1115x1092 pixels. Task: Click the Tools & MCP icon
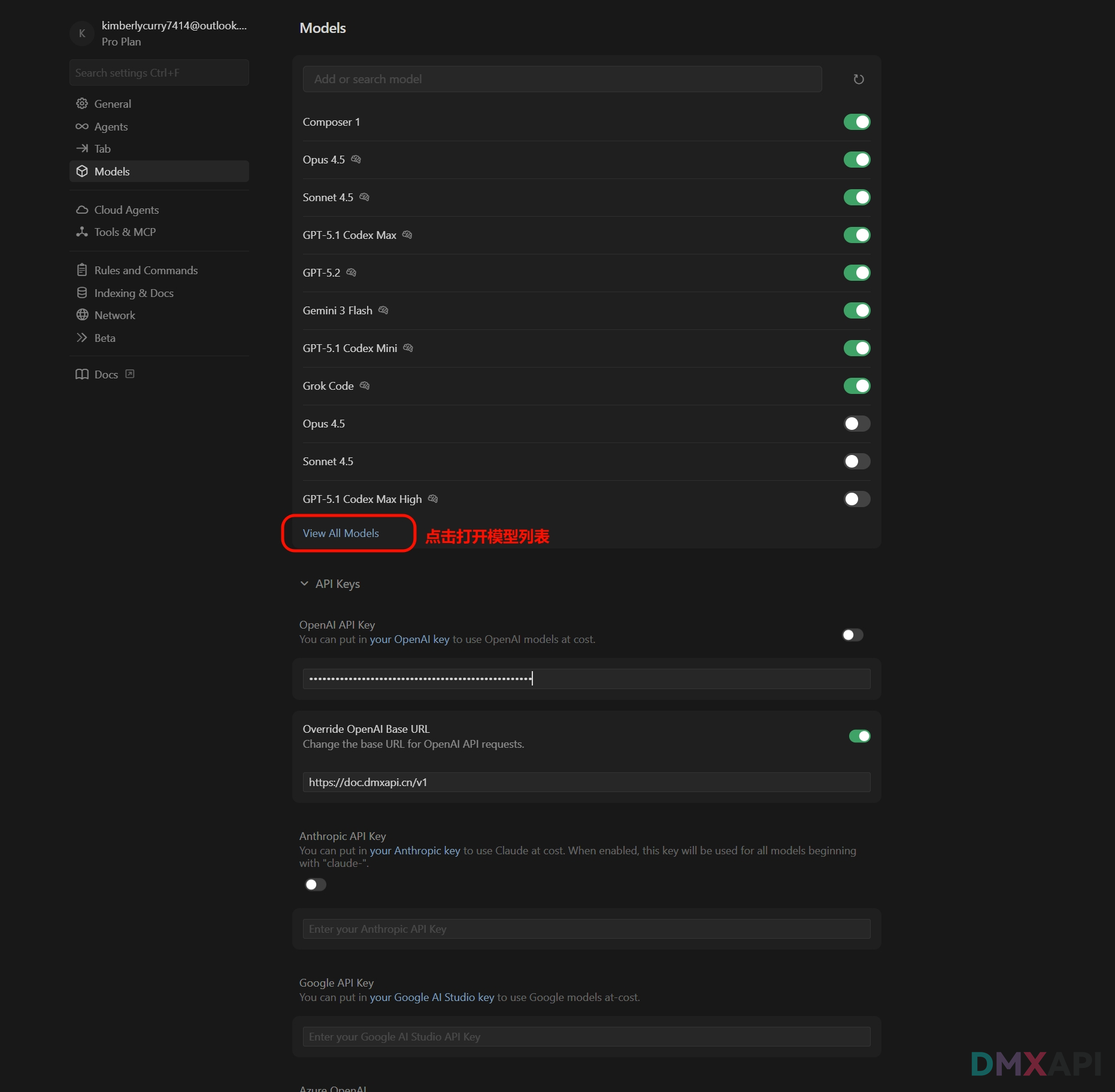pos(82,232)
